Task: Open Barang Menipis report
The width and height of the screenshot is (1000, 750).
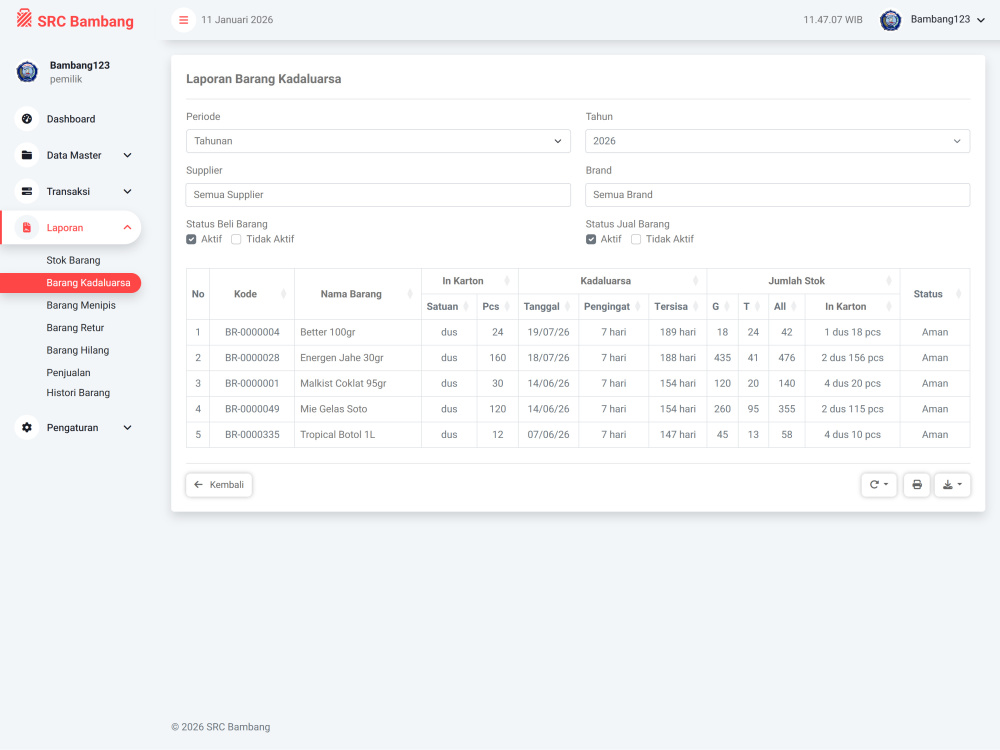Action: (x=81, y=305)
